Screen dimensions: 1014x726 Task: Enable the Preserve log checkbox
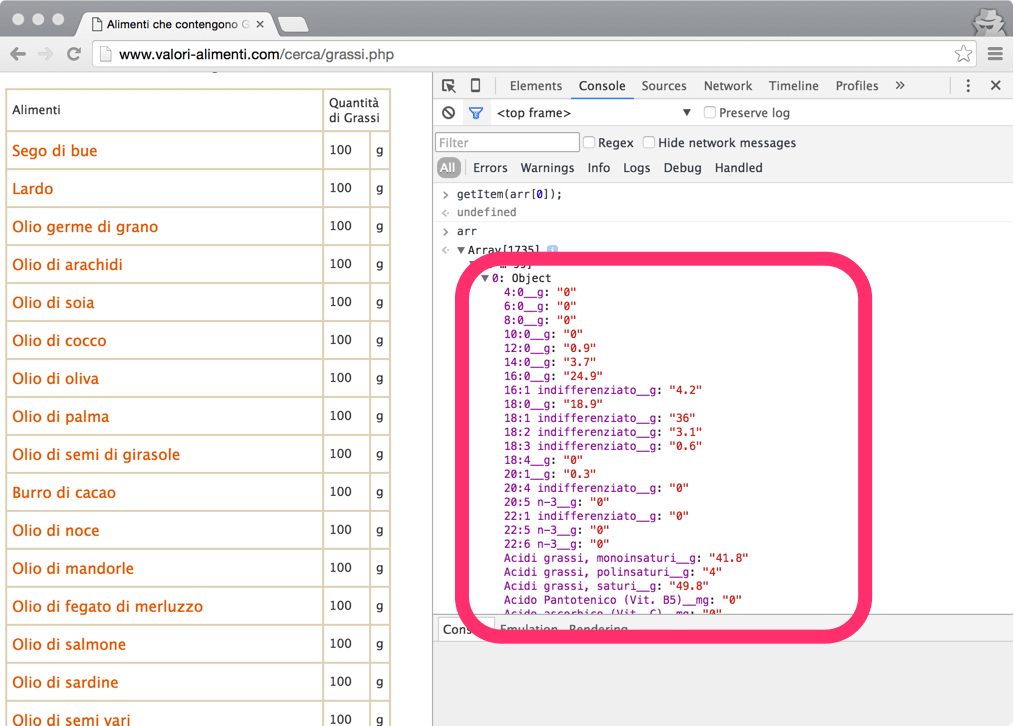[710, 113]
